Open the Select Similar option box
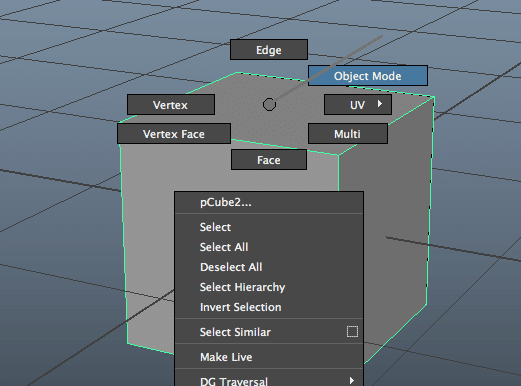 pyautogui.click(x=352, y=332)
